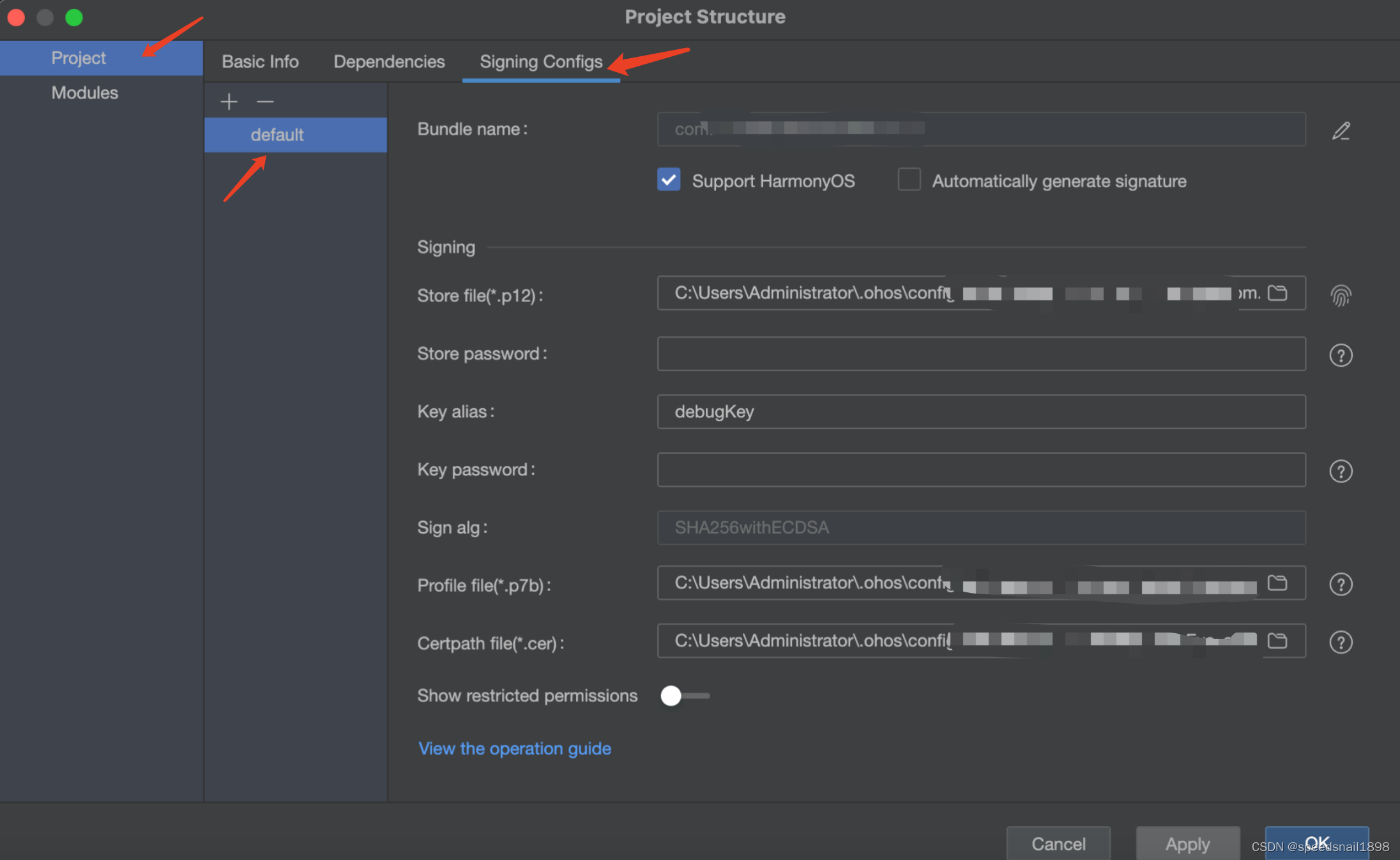
Task: Select Modules in the left sidebar
Action: 84,93
